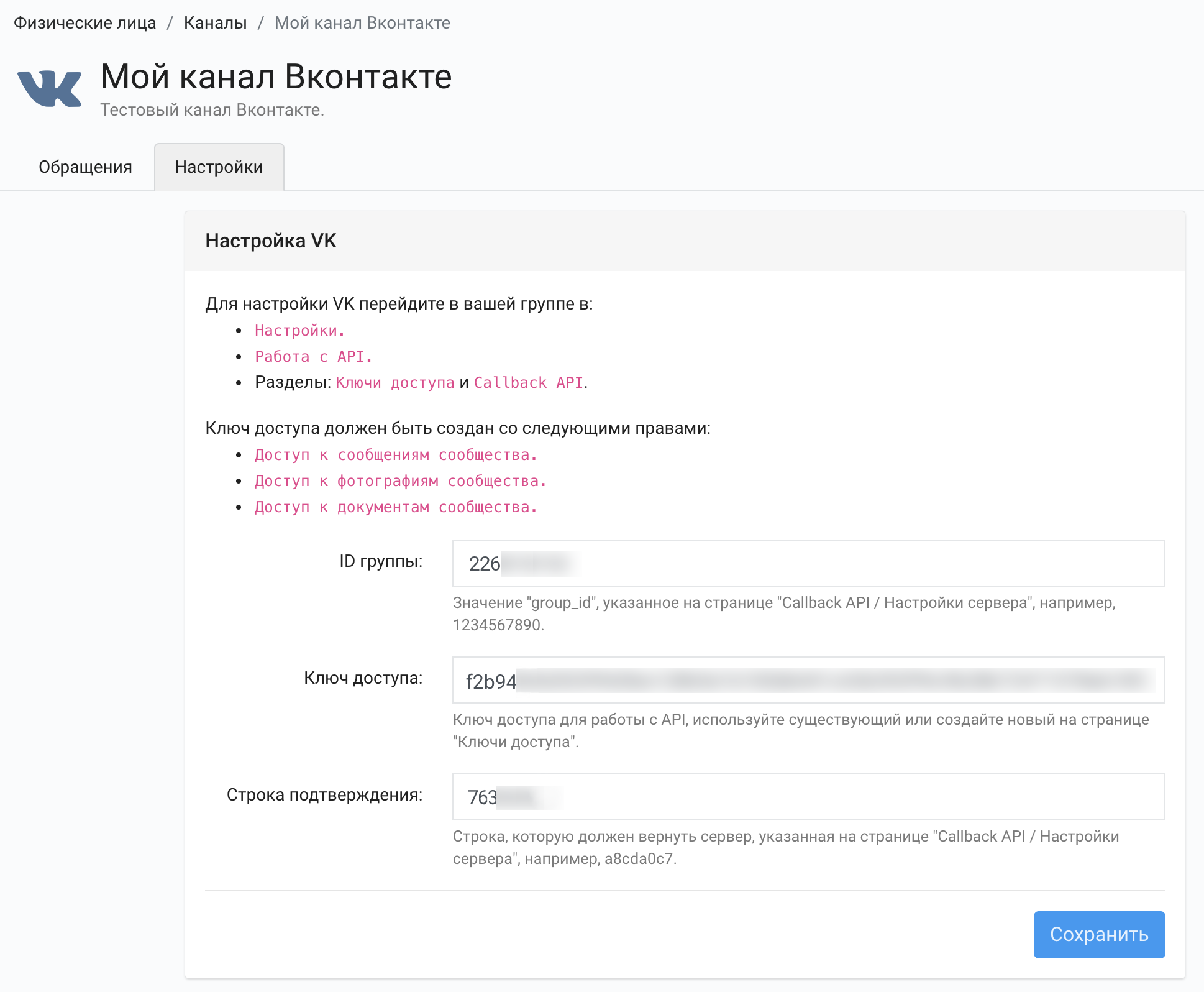Image resolution: width=1204 pixels, height=992 pixels.
Task: Click the Для настройки VK перейдите instruction line
Action: (399, 304)
